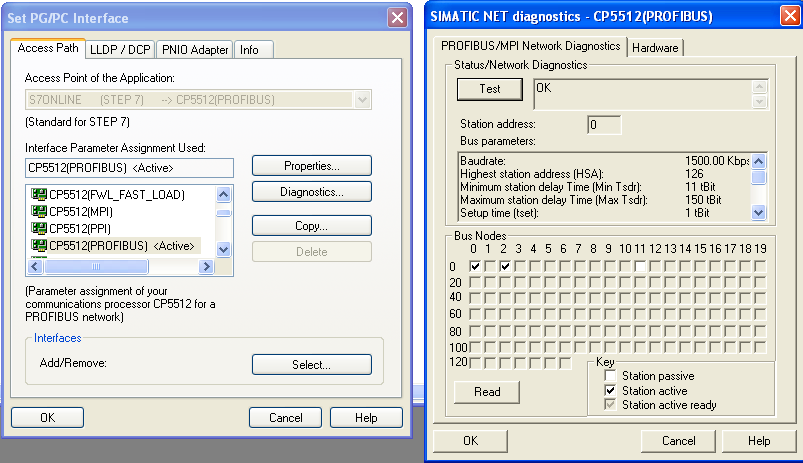The image size is (803, 463).
Task: Click the interface list vertical scroll thumb
Action: point(224,213)
